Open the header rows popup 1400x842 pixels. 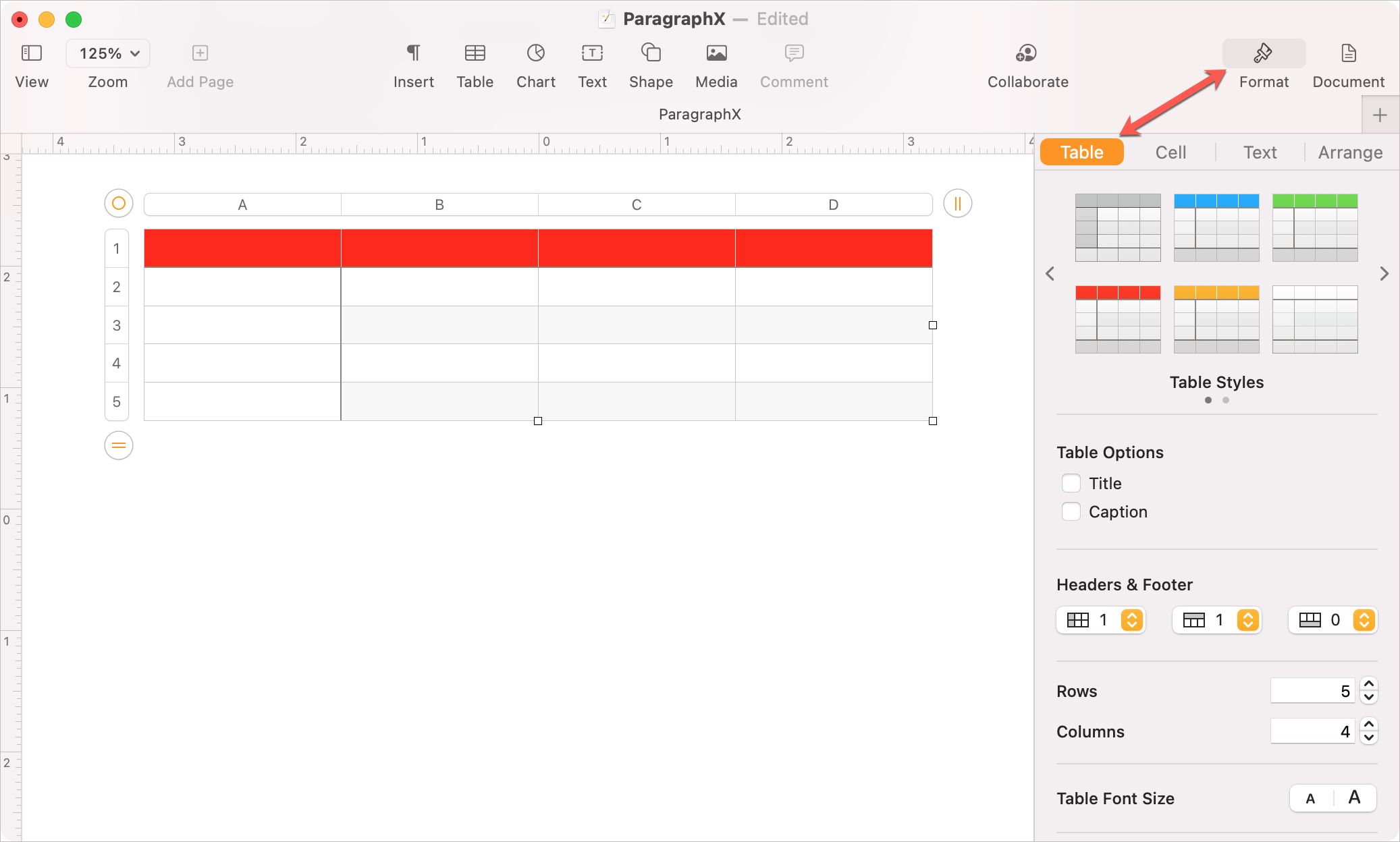1217,620
